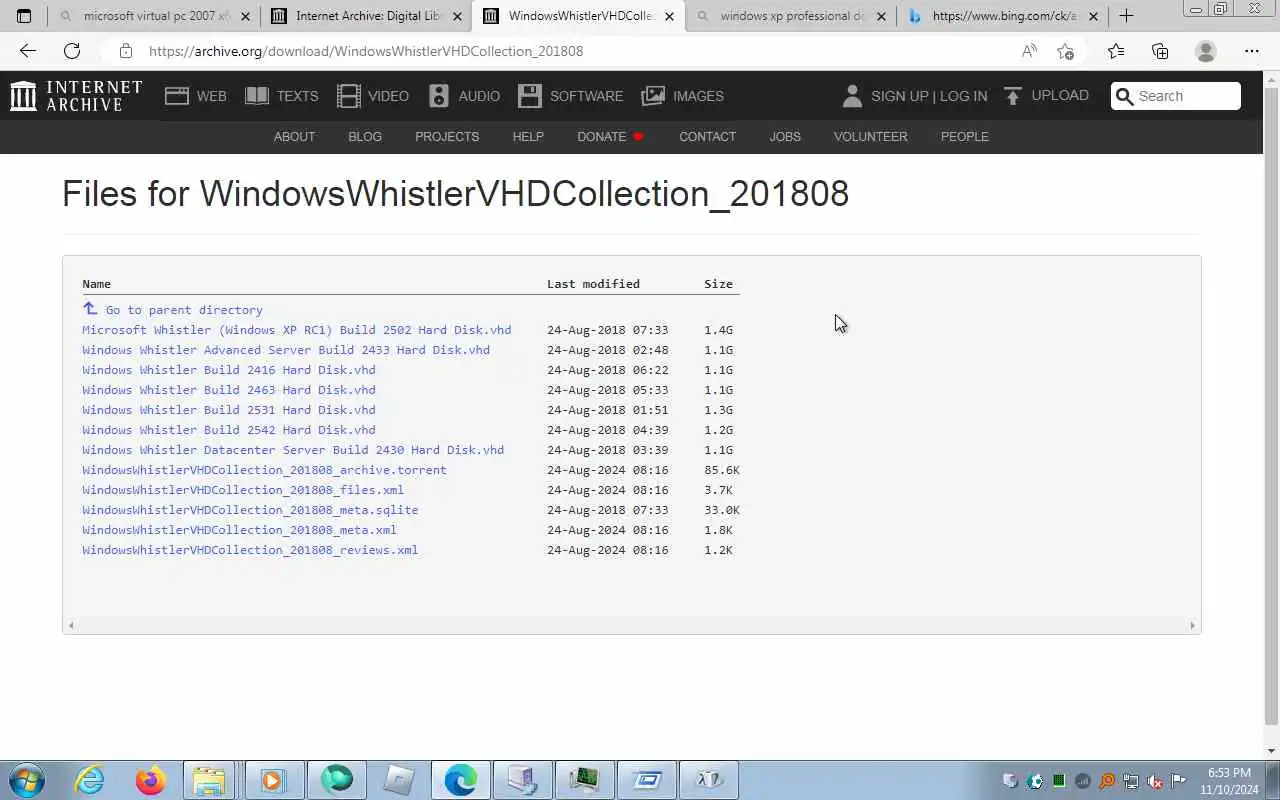
Task: Download Whistler Advanced Server Build 2433 vhd
Action: tap(286, 349)
